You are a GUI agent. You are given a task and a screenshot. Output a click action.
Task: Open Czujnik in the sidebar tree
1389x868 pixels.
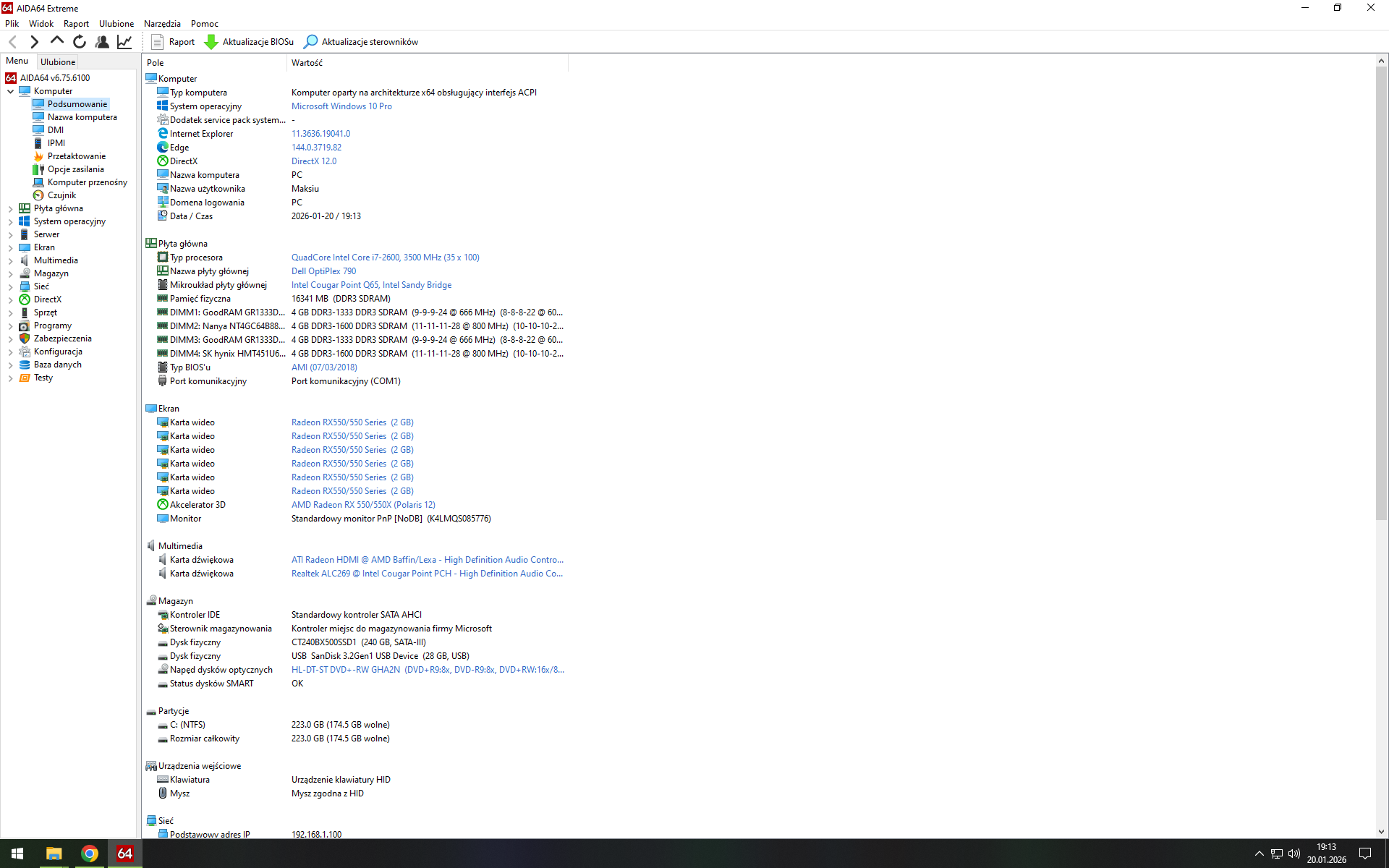coord(61,195)
